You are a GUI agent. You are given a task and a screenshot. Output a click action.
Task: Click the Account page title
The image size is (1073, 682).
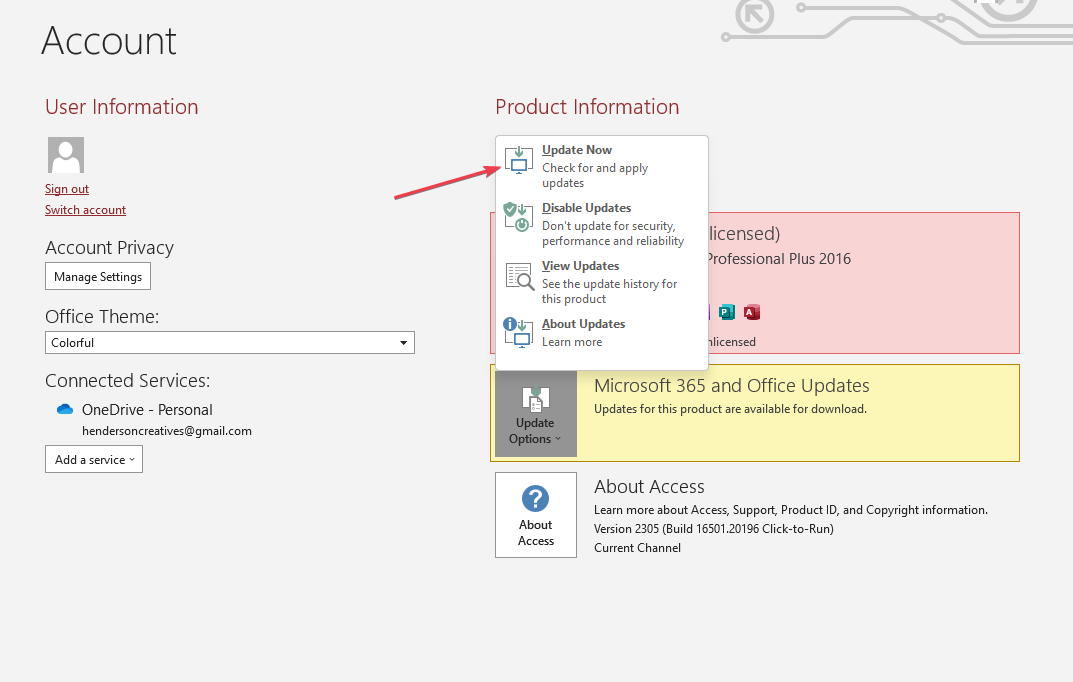(109, 41)
